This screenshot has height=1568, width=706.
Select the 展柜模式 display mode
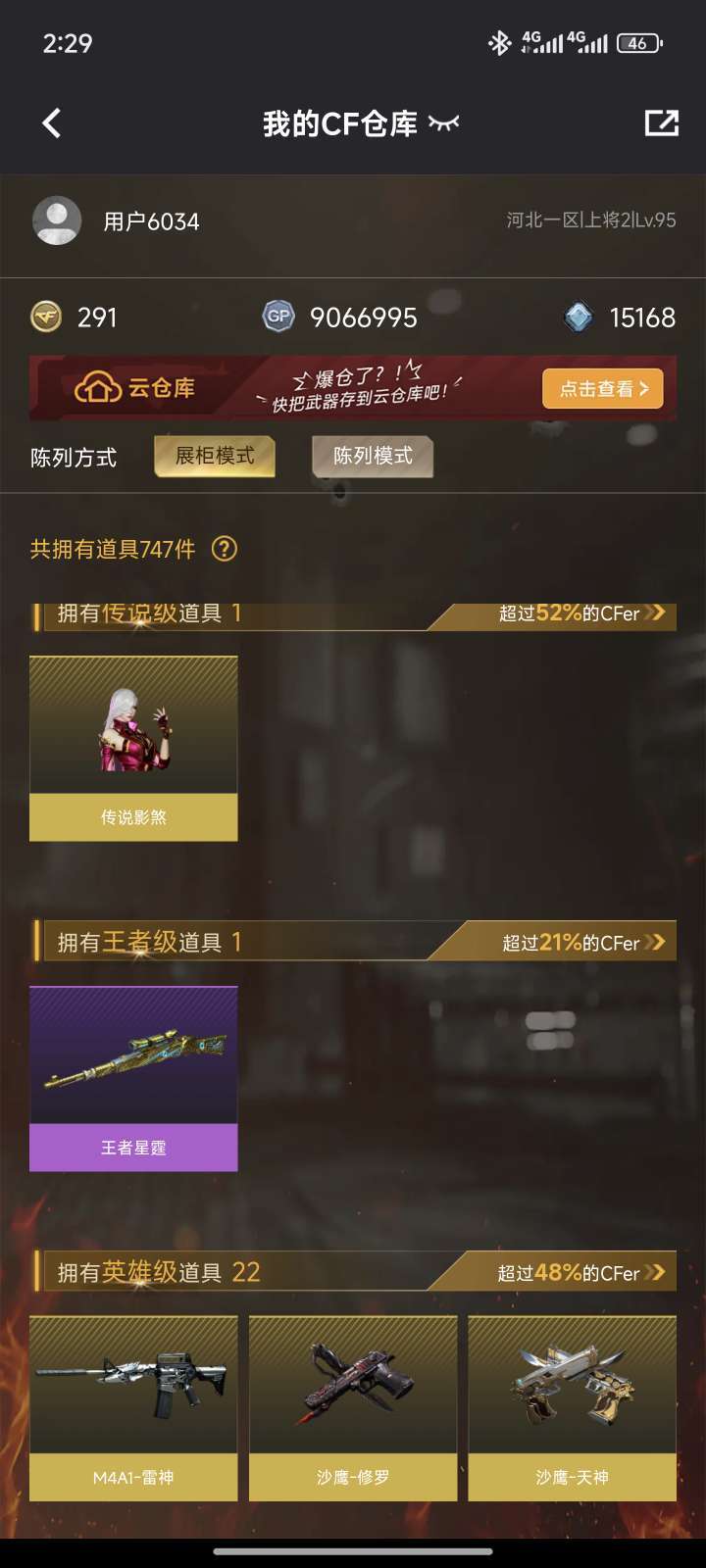point(215,456)
